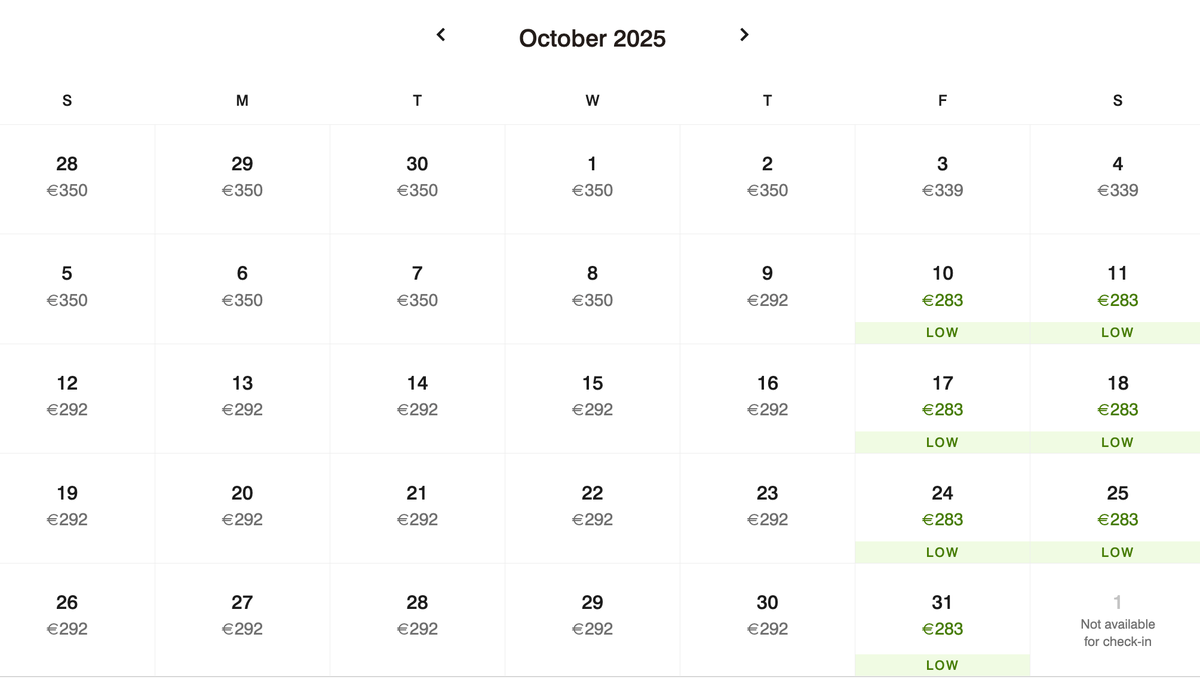
Task: Select October 22 Wednesday cell
Action: (592, 509)
